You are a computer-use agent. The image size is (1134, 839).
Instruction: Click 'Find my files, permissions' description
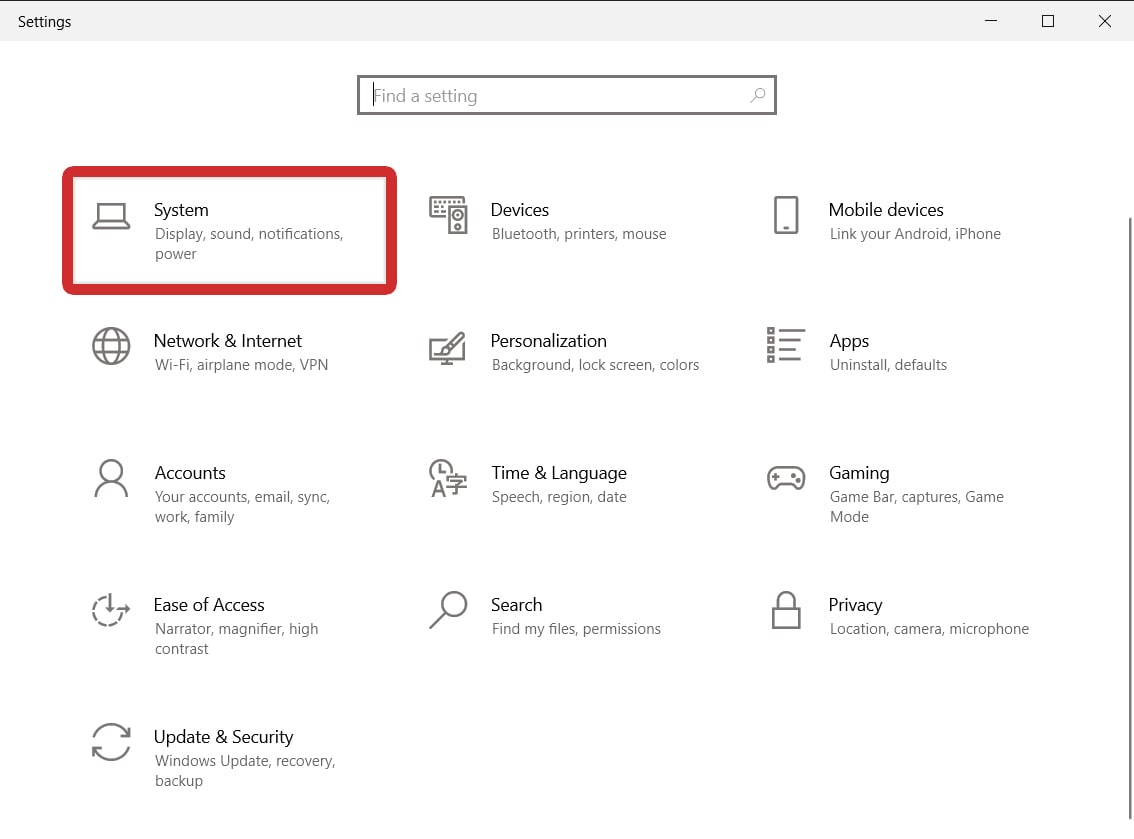pos(576,629)
